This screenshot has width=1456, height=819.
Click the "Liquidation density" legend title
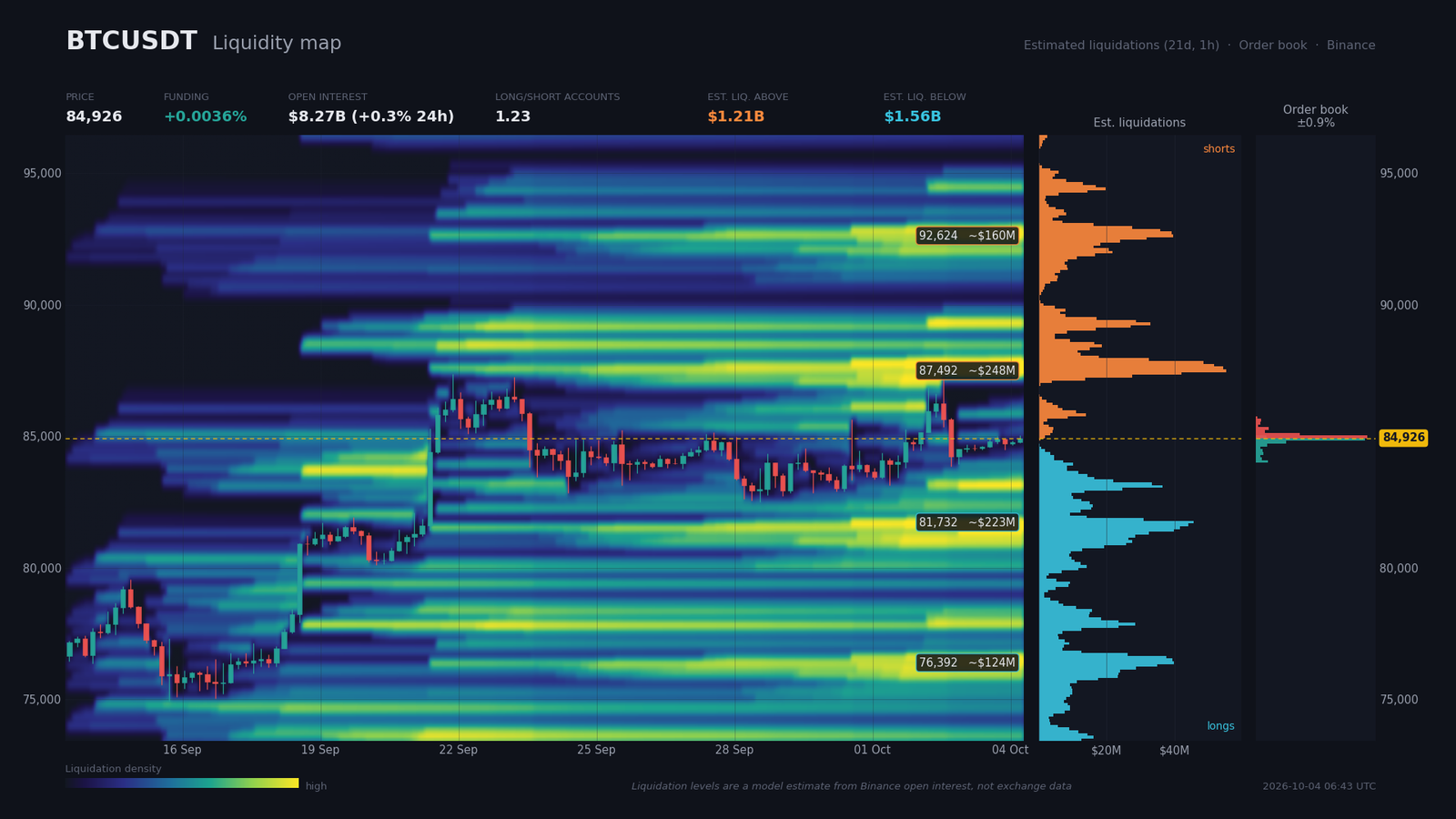[114, 769]
